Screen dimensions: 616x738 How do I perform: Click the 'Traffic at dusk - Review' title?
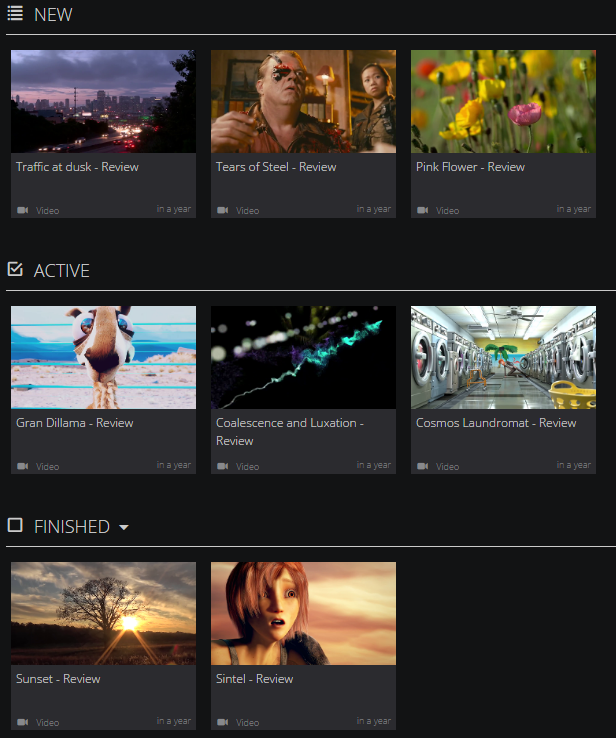(77, 167)
